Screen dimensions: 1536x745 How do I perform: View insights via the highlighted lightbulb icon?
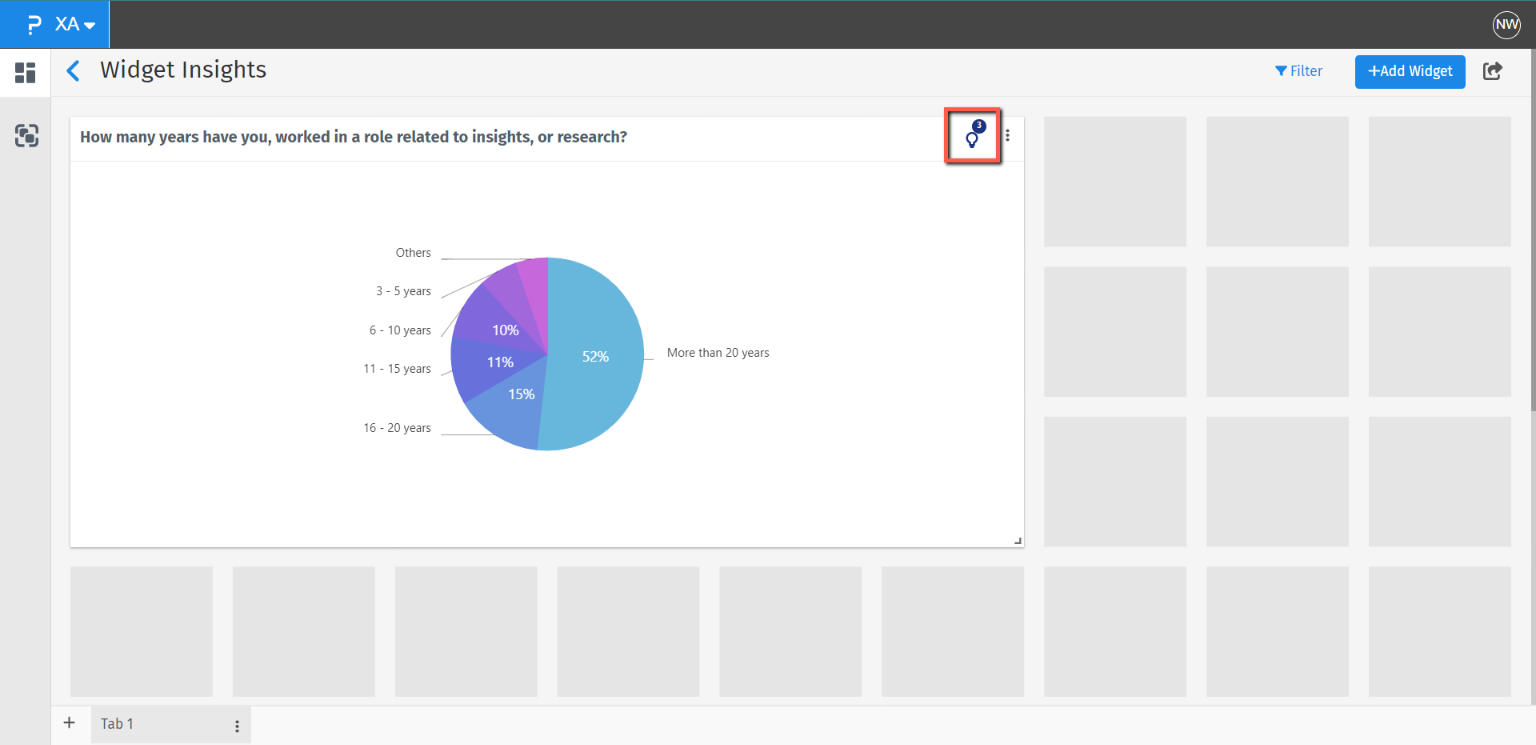[972, 139]
